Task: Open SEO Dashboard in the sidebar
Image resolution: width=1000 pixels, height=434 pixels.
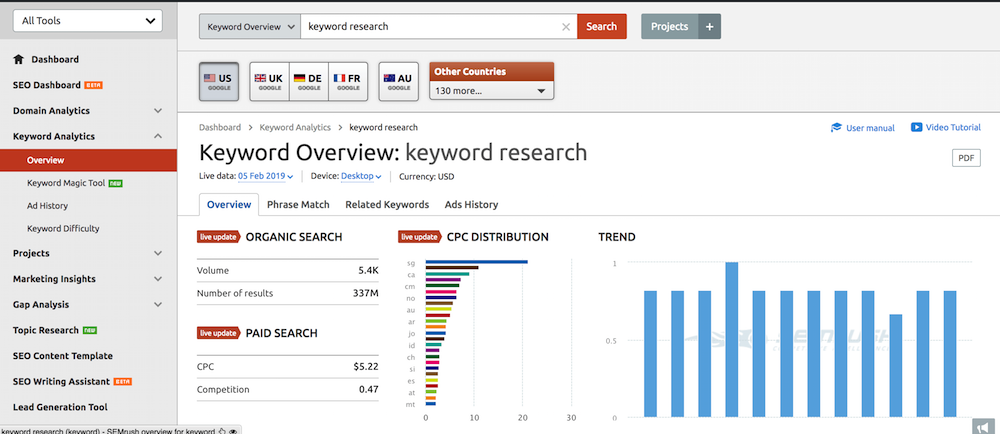Action: tap(47, 85)
